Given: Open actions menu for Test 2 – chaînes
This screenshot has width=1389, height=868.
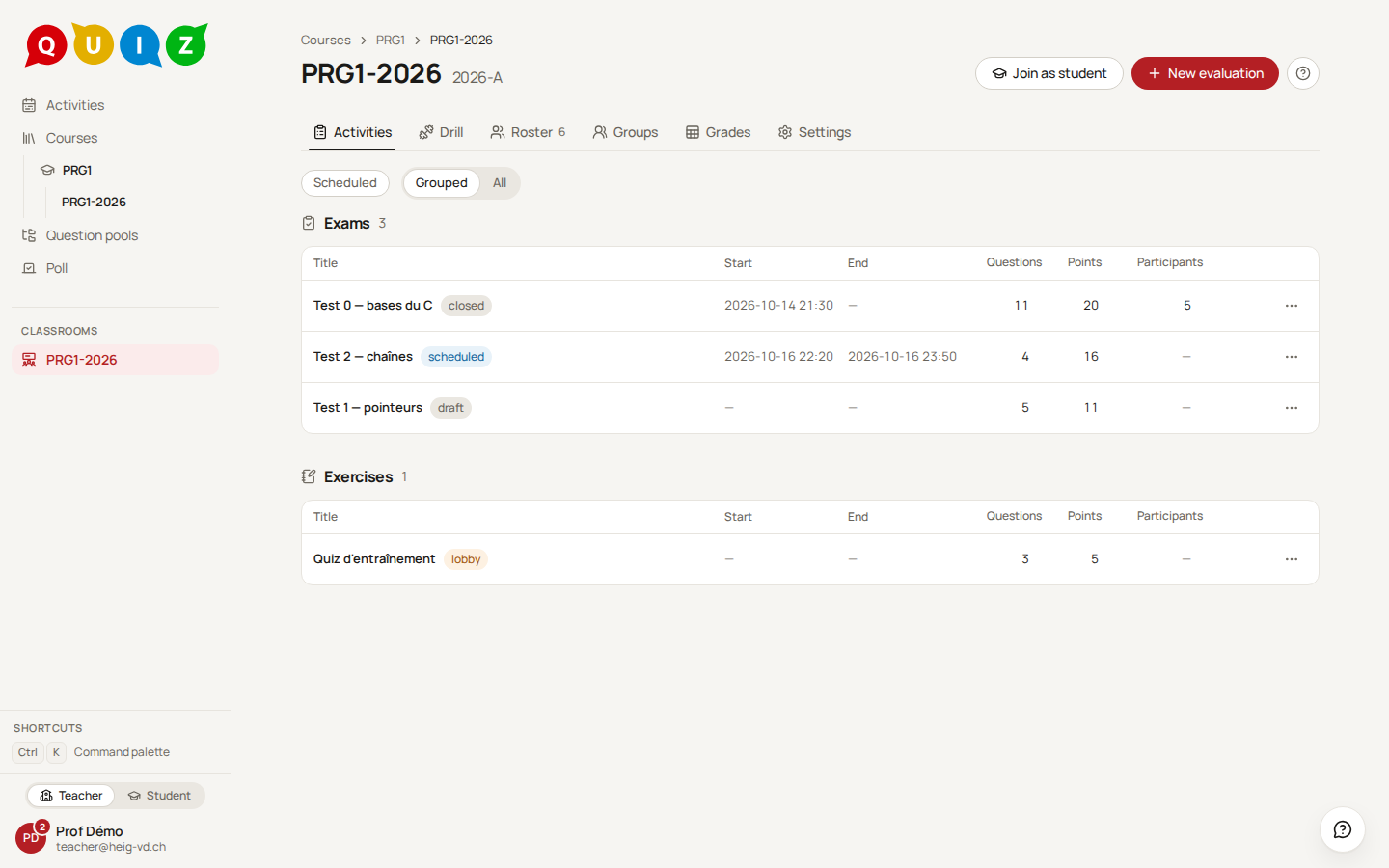Looking at the screenshot, I should tap(1291, 357).
